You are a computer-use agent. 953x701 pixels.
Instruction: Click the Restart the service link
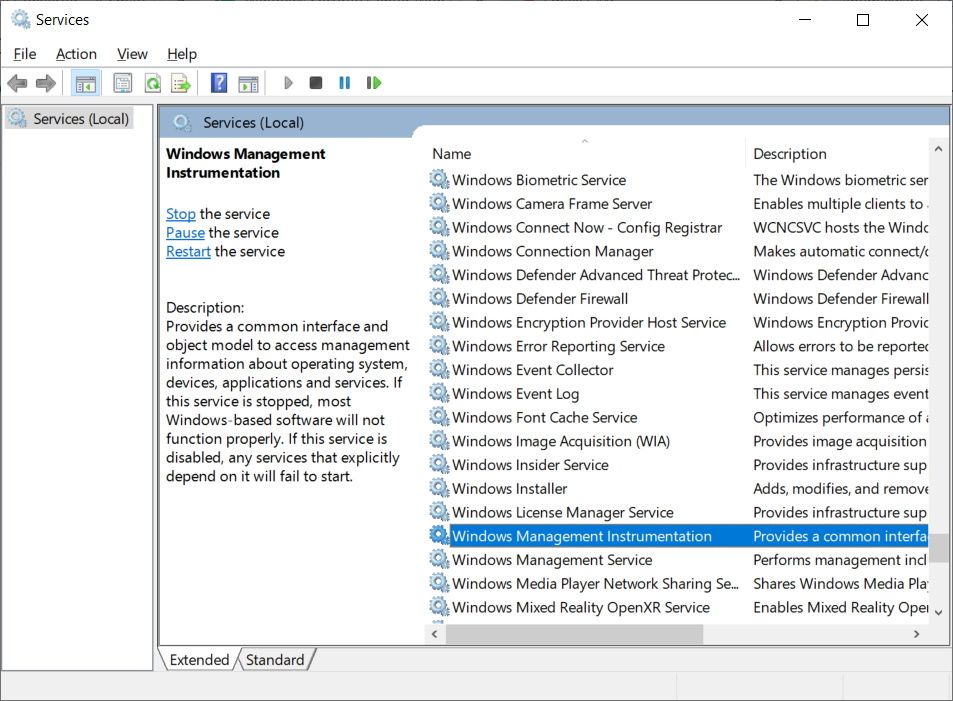click(x=188, y=251)
